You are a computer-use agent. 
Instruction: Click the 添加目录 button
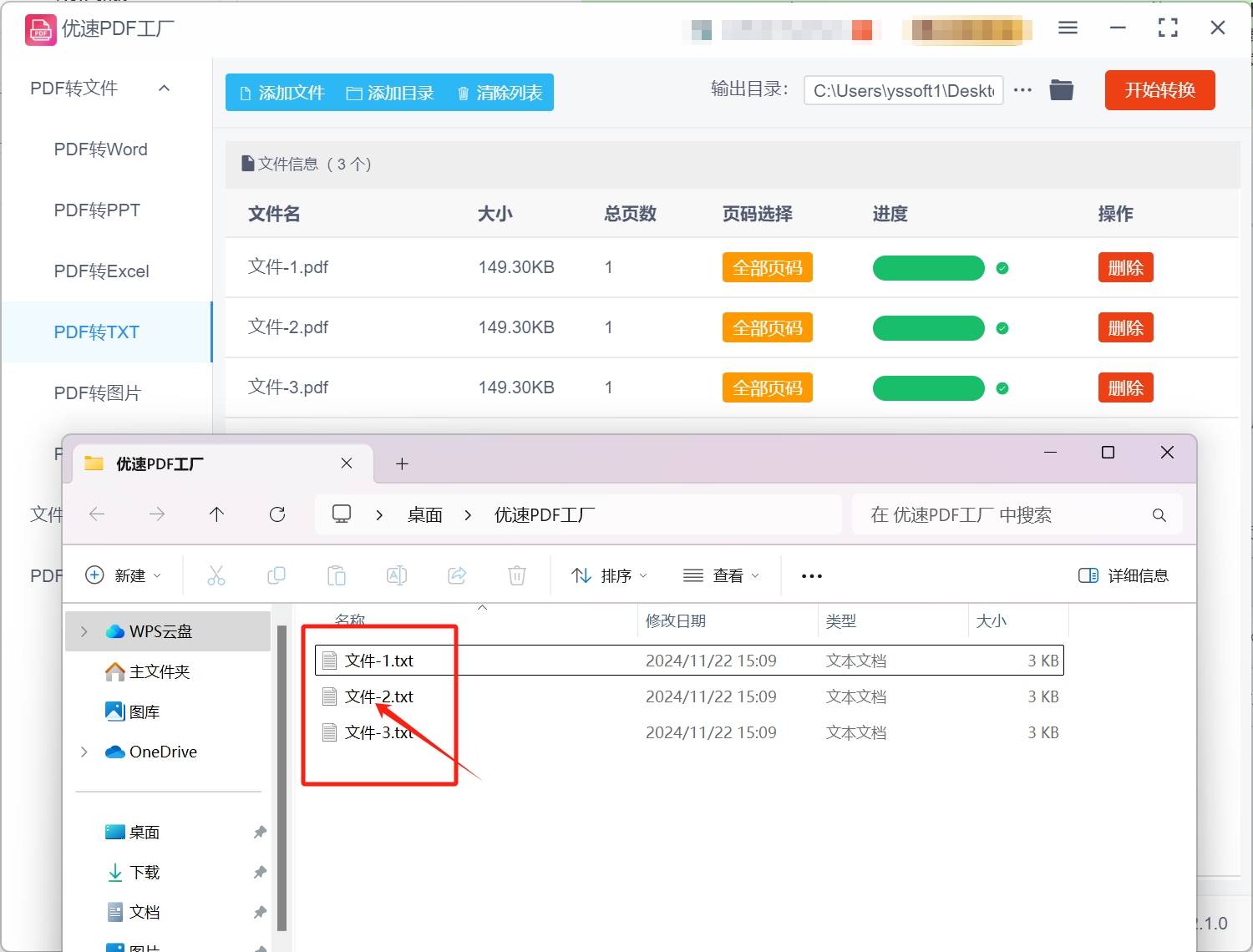(390, 93)
